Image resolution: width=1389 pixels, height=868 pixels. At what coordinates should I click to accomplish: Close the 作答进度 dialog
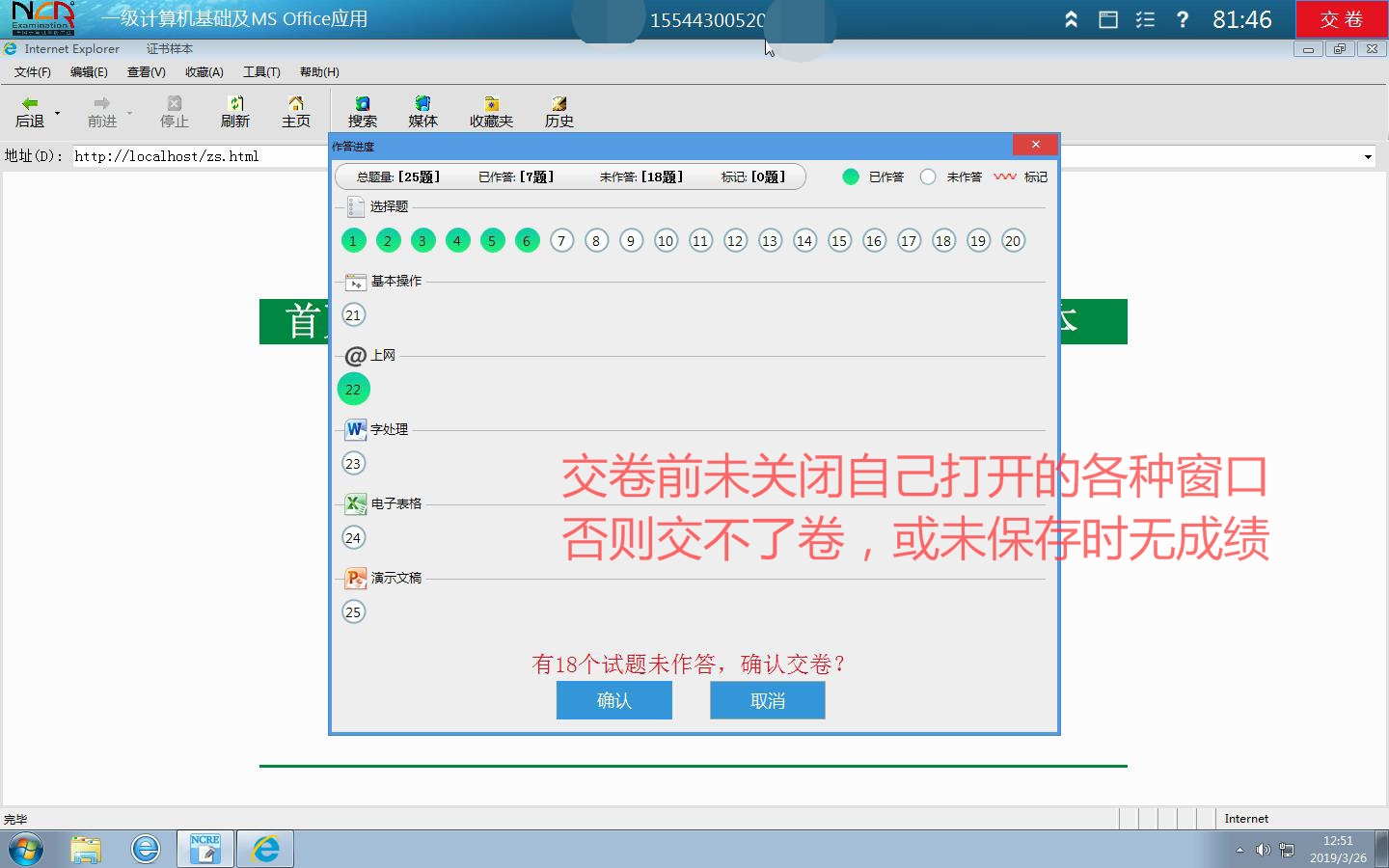[x=1036, y=145]
